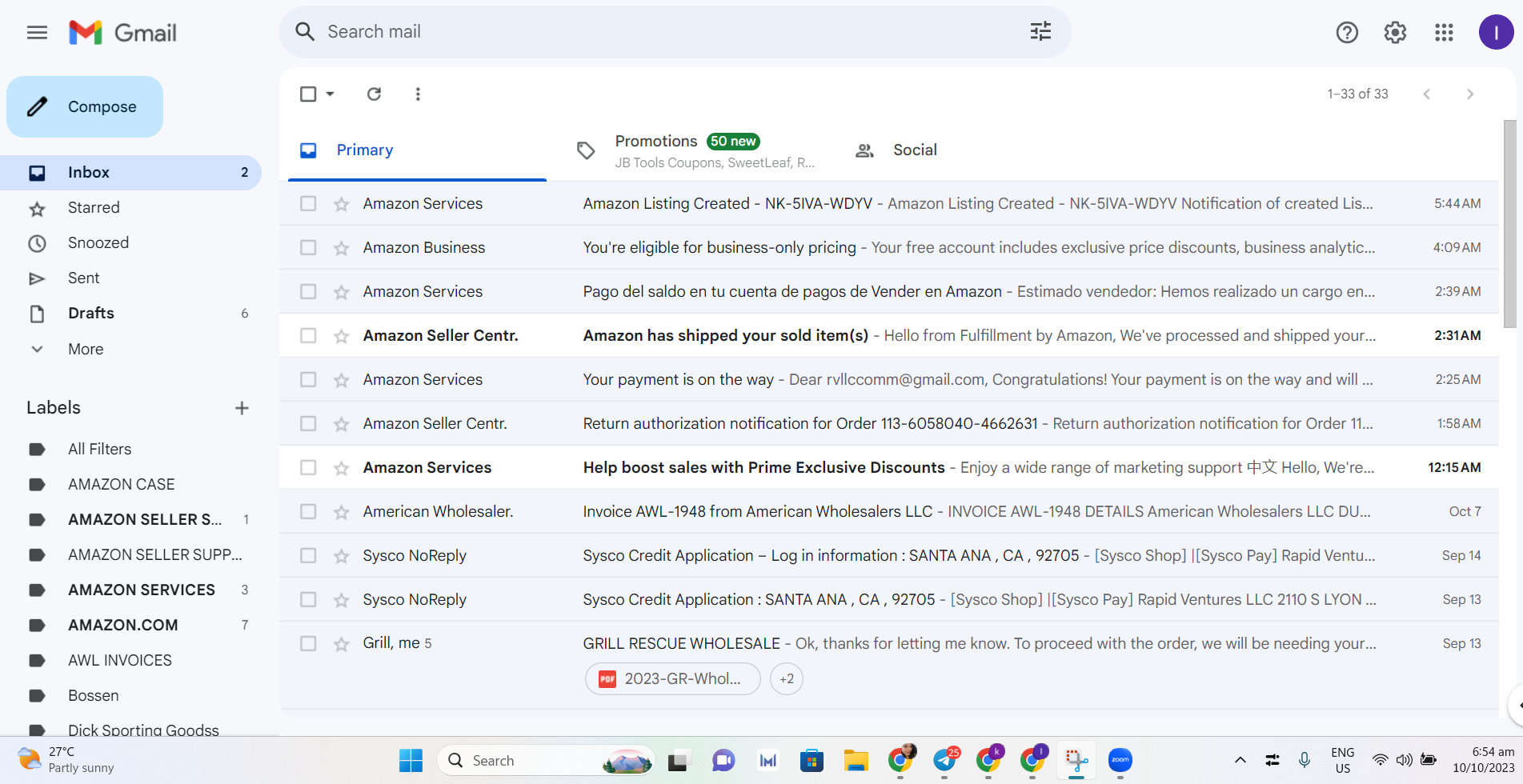This screenshot has width=1523, height=784.
Task: Show hidden system tray icons
Action: [1240, 760]
